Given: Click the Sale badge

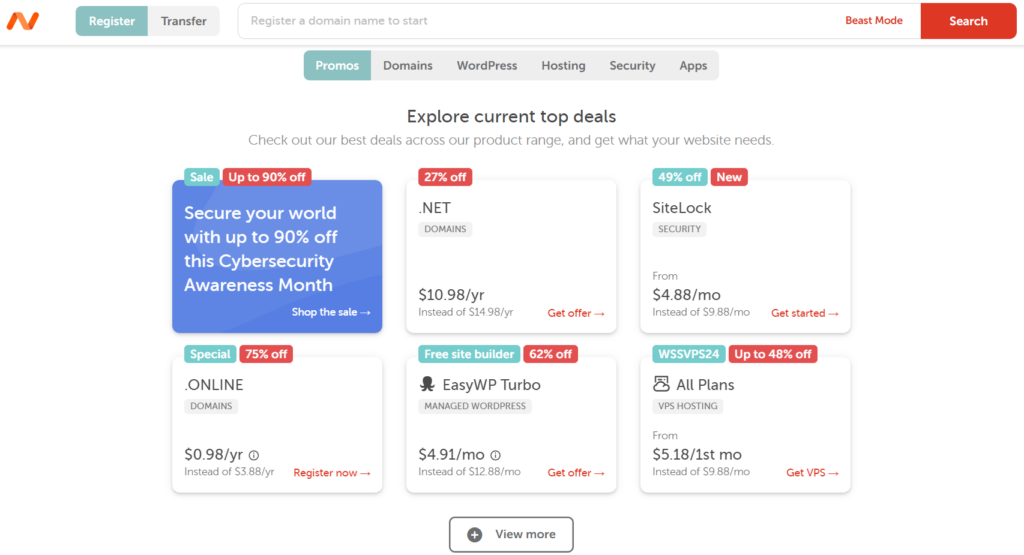Looking at the screenshot, I should 201,177.
